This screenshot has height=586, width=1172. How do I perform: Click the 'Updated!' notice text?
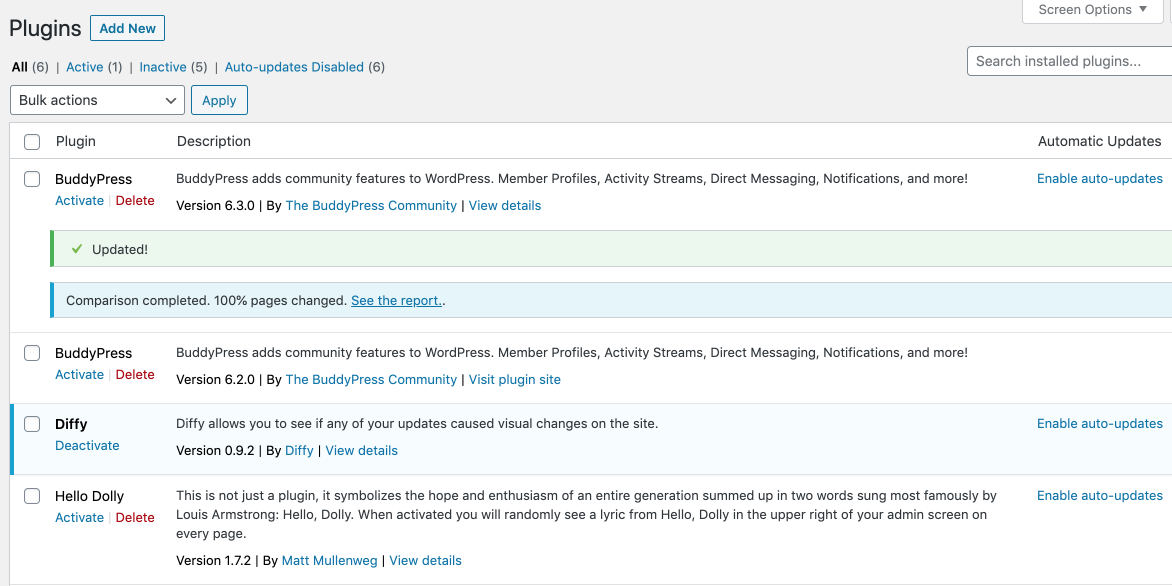pos(120,250)
